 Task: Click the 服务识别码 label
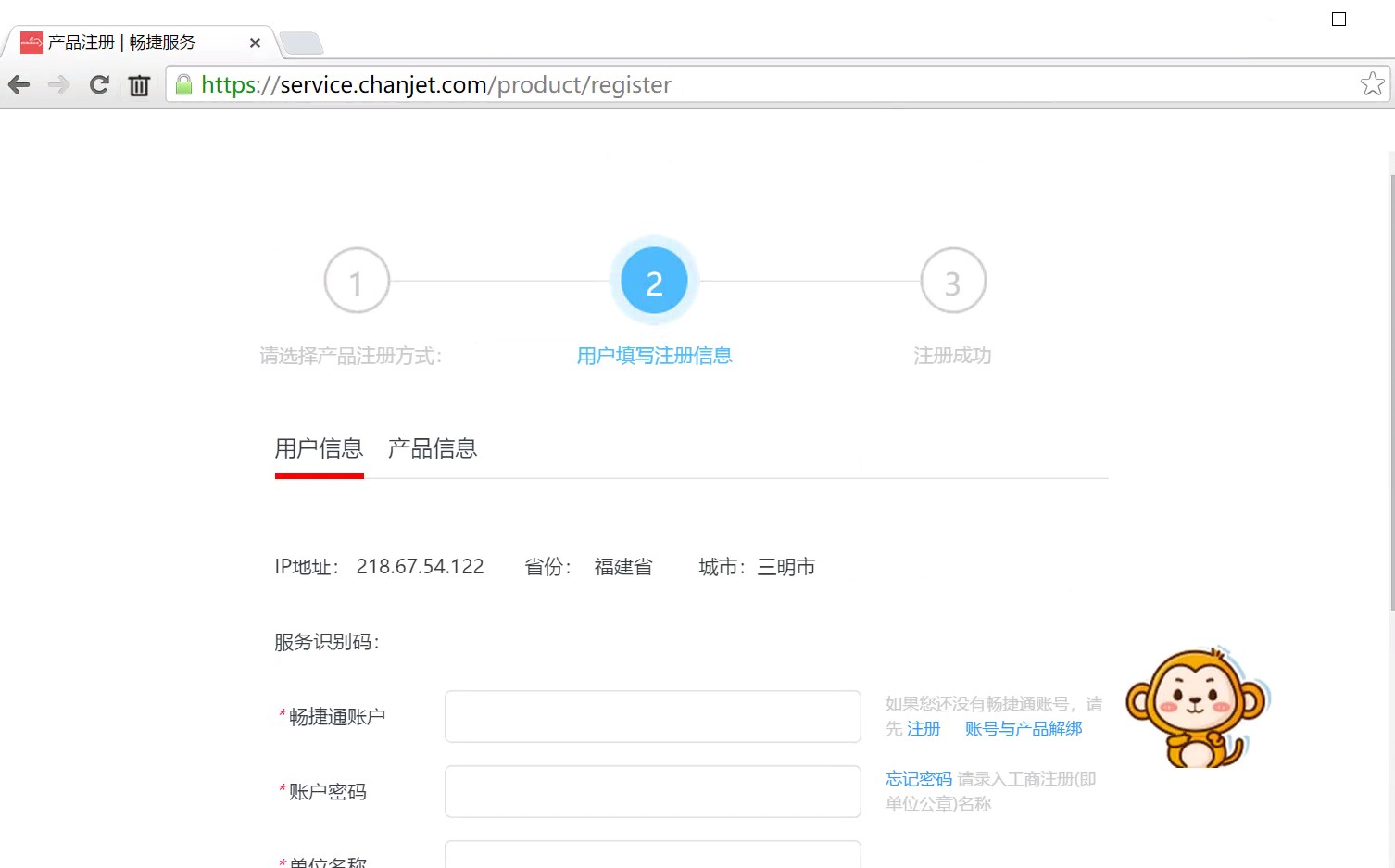click(327, 642)
